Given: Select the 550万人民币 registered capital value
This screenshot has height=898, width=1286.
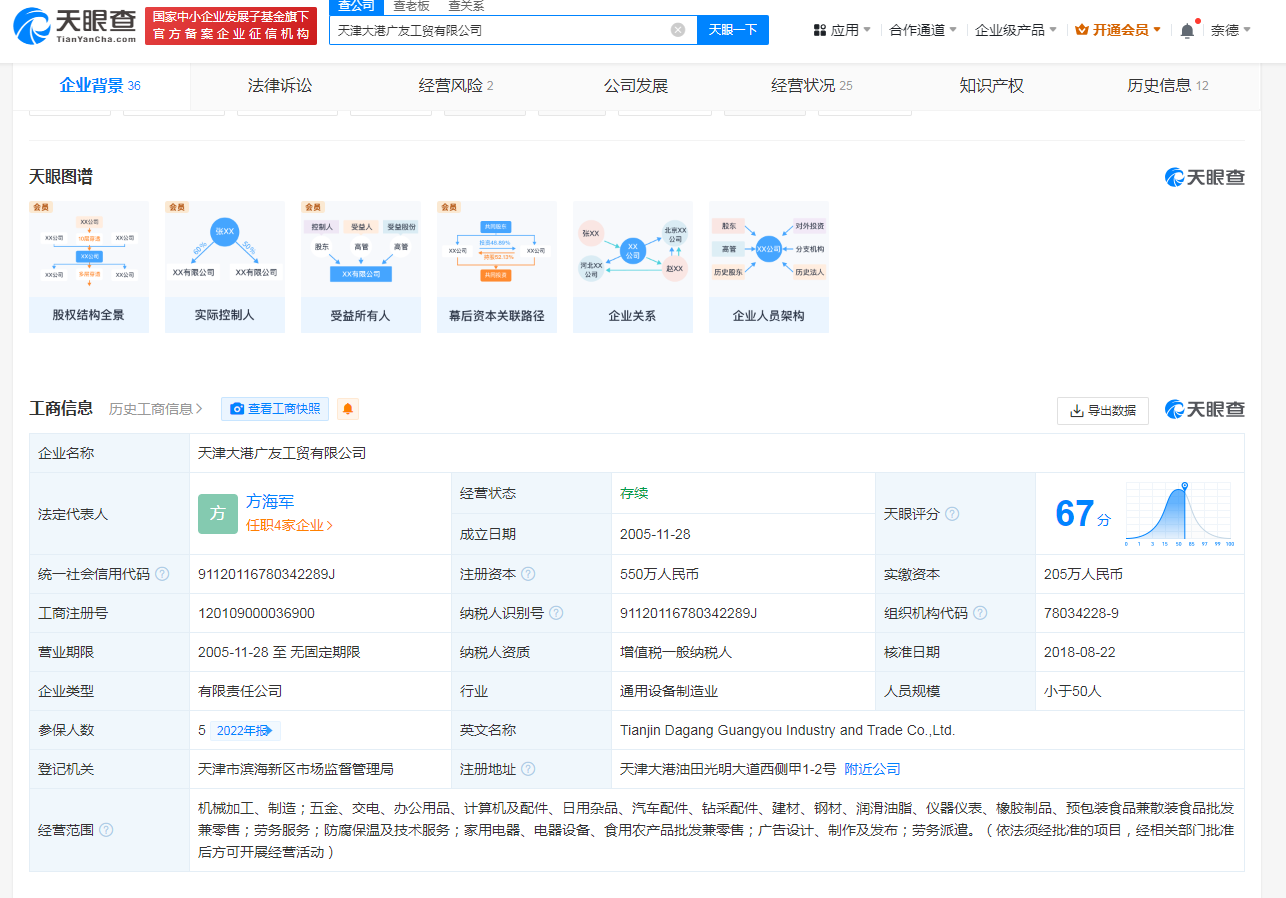Looking at the screenshot, I should click(x=659, y=574).
